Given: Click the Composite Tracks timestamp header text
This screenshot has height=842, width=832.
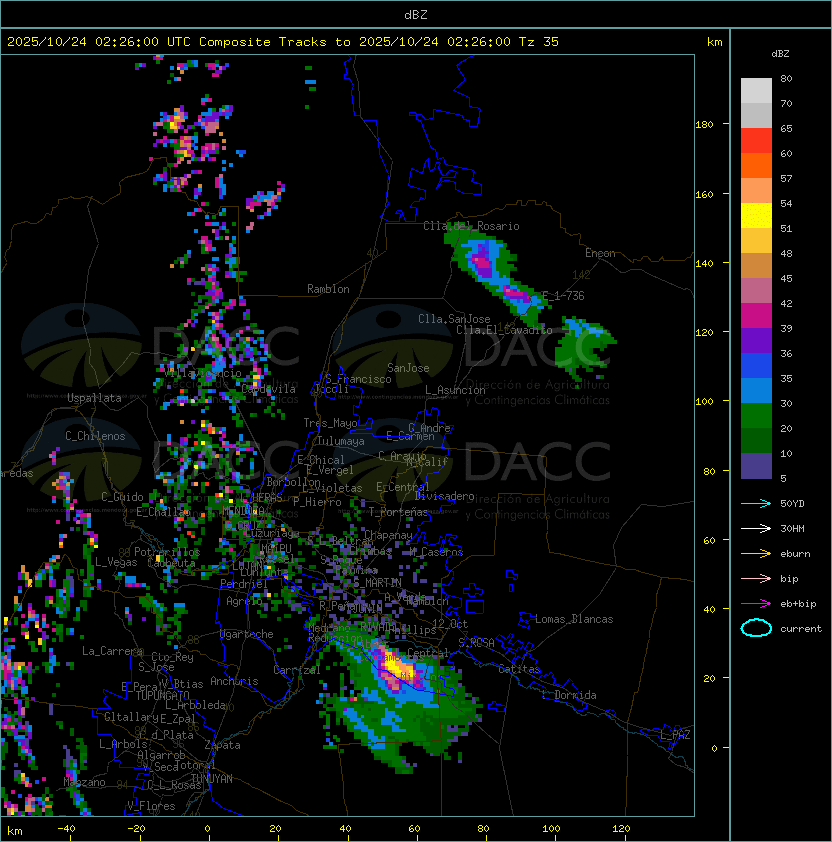Looking at the screenshot, I should point(283,42).
